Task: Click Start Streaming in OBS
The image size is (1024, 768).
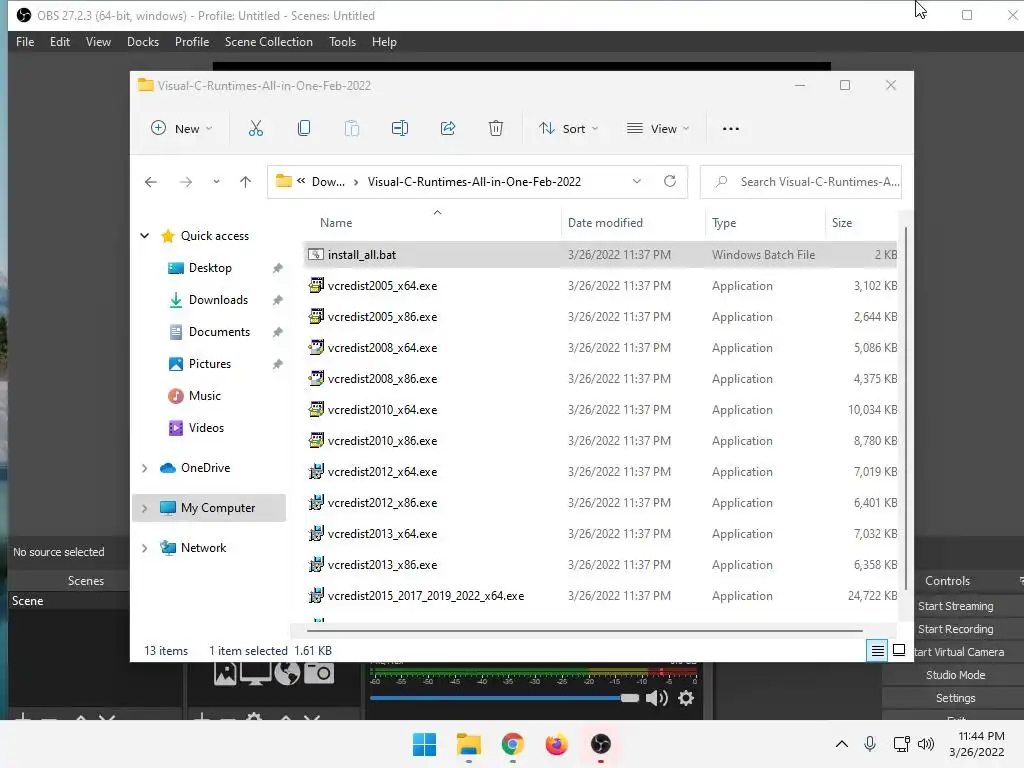Action: point(955,606)
